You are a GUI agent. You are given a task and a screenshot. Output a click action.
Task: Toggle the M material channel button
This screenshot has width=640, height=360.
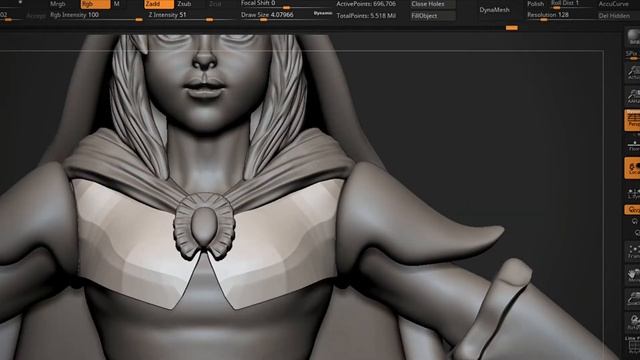tap(116, 4)
